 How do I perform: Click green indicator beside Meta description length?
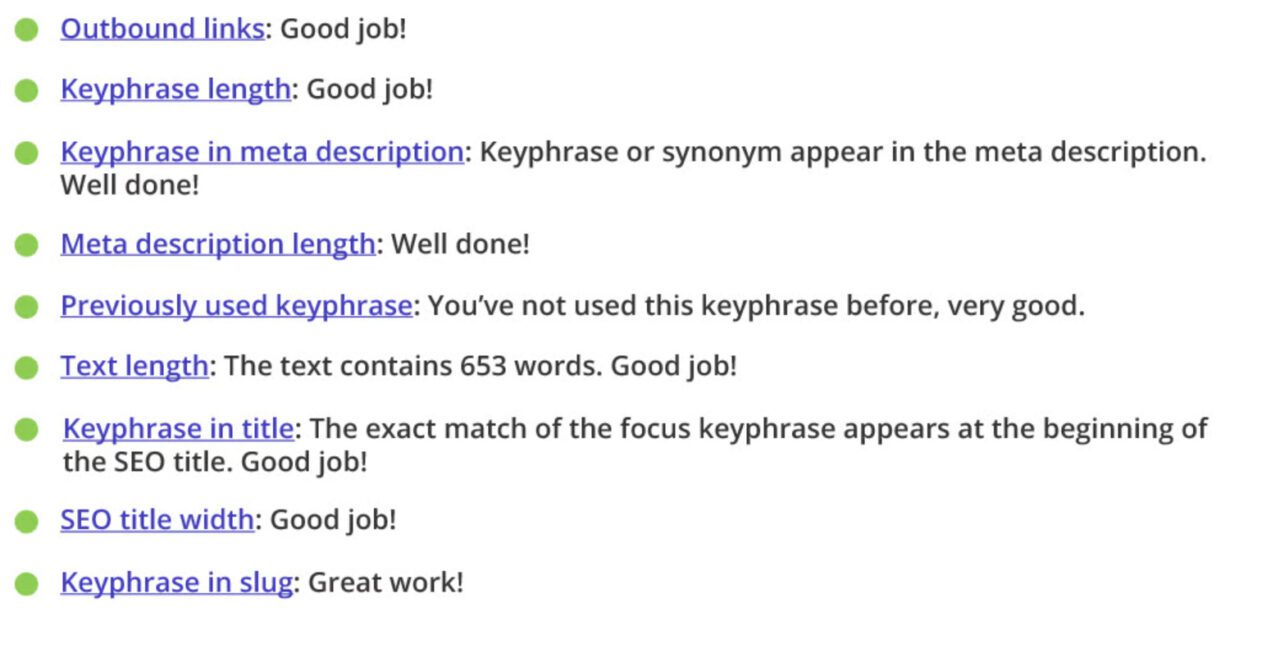tap(27, 245)
